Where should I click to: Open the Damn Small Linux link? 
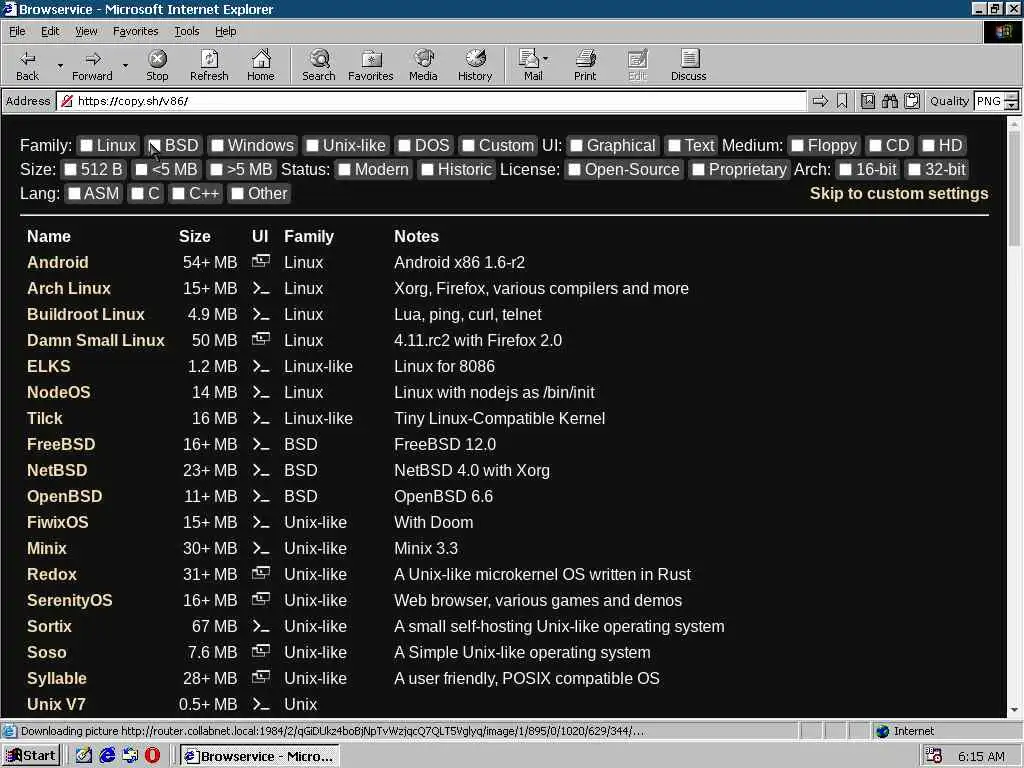point(95,340)
